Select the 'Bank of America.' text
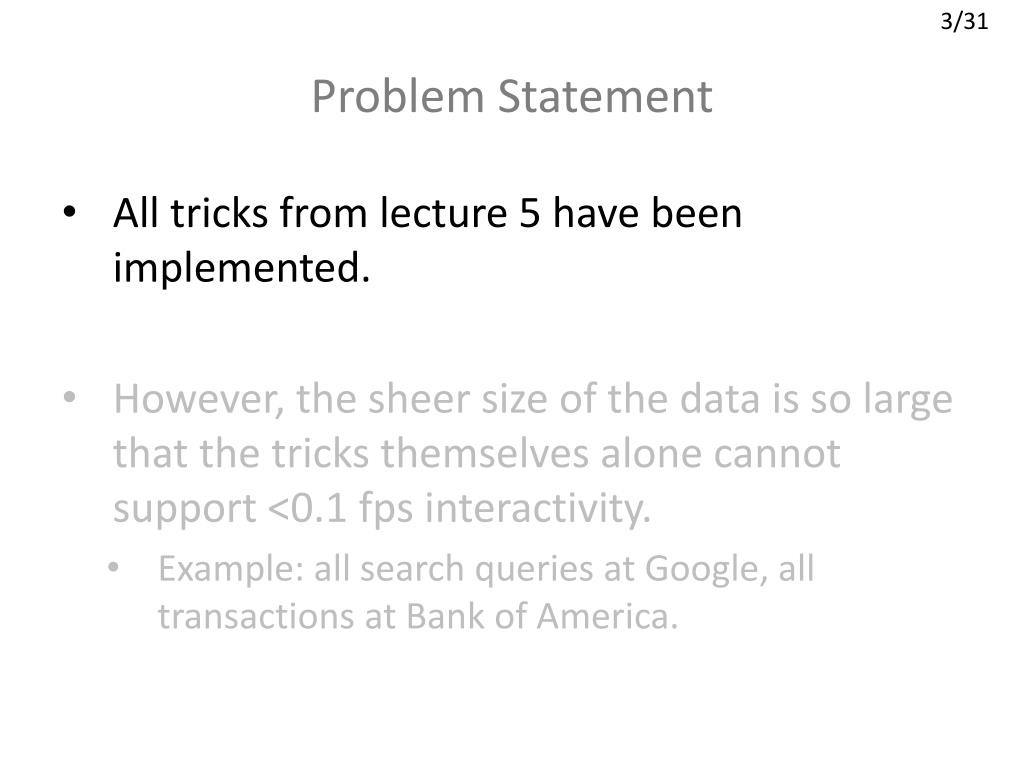The image size is (1024, 768). [x=542, y=616]
